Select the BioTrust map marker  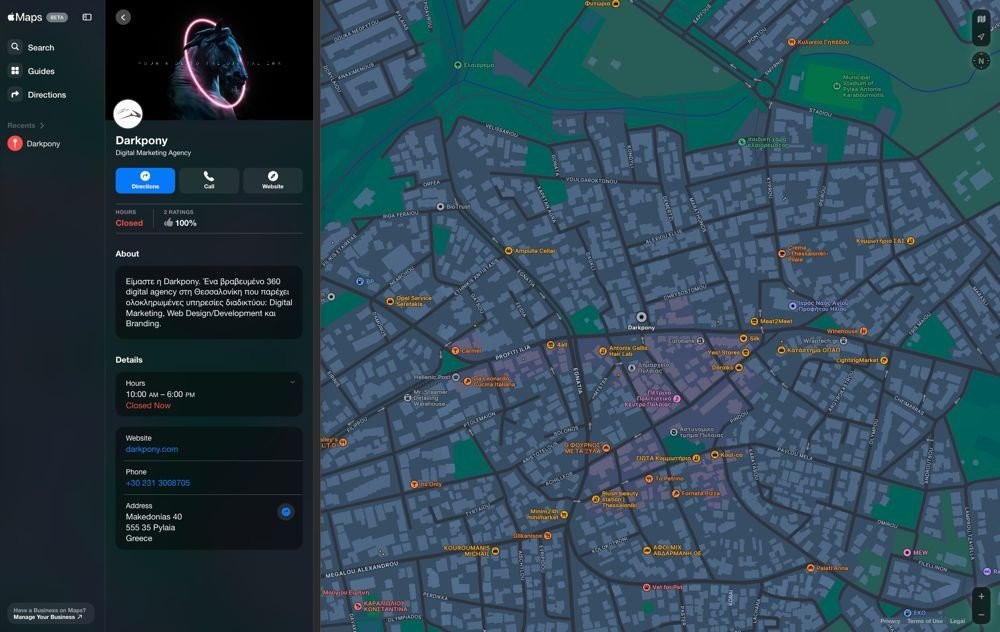(440, 207)
